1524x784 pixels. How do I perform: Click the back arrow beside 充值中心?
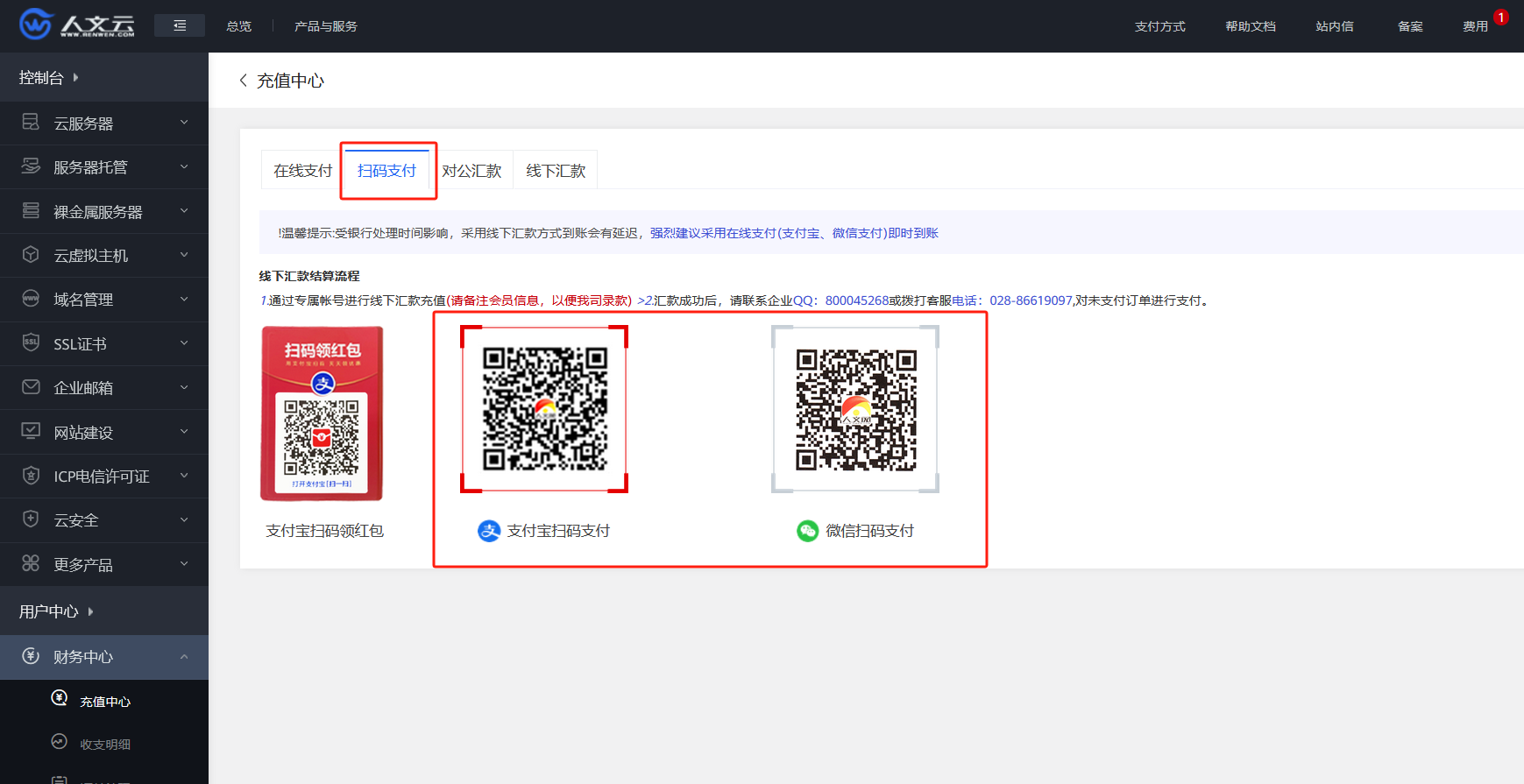coord(244,80)
